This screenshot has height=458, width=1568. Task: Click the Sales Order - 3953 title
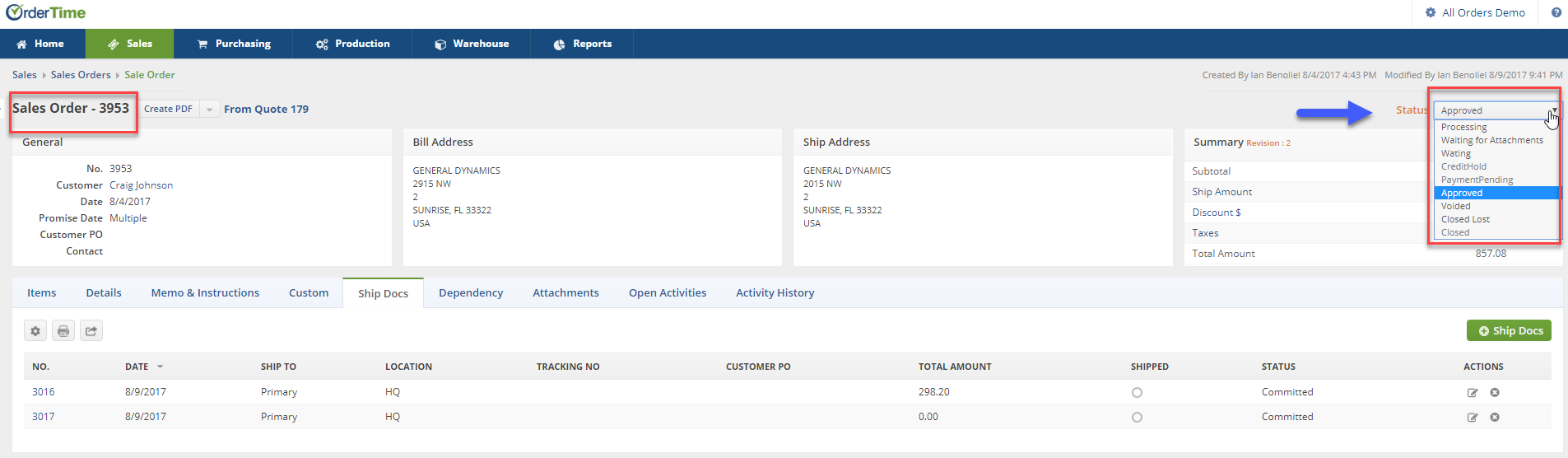pos(71,108)
